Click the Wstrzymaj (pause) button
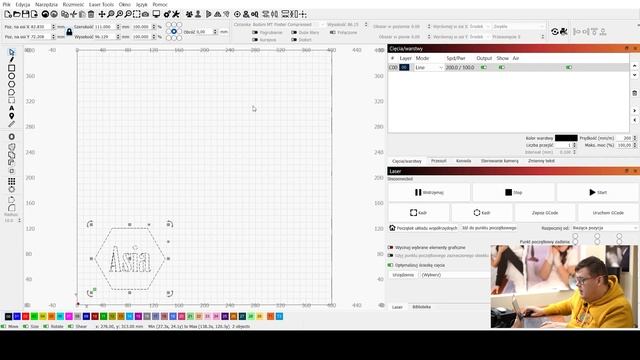The image size is (640, 360). (x=429, y=192)
